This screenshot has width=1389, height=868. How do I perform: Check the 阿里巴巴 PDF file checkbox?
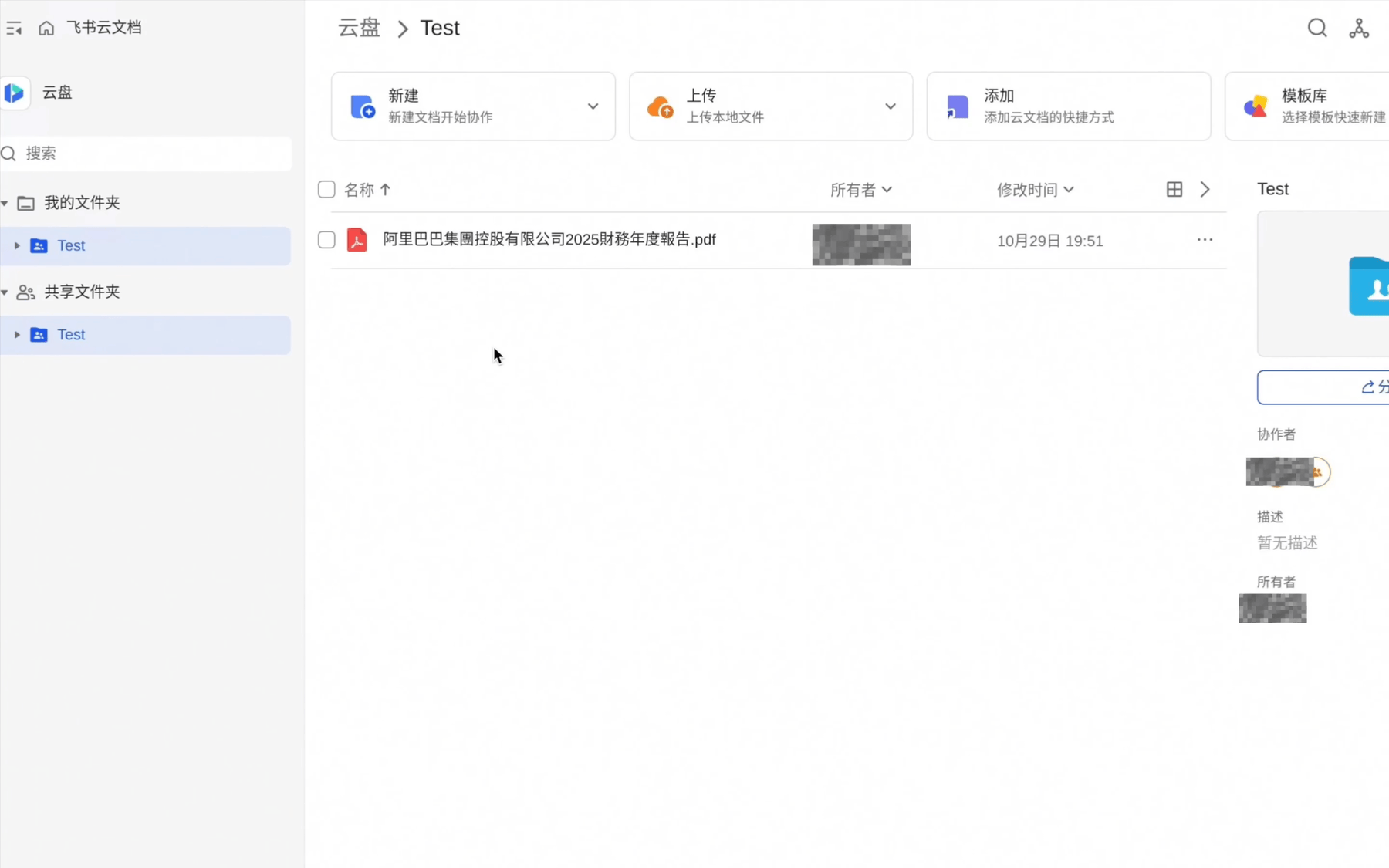326,240
